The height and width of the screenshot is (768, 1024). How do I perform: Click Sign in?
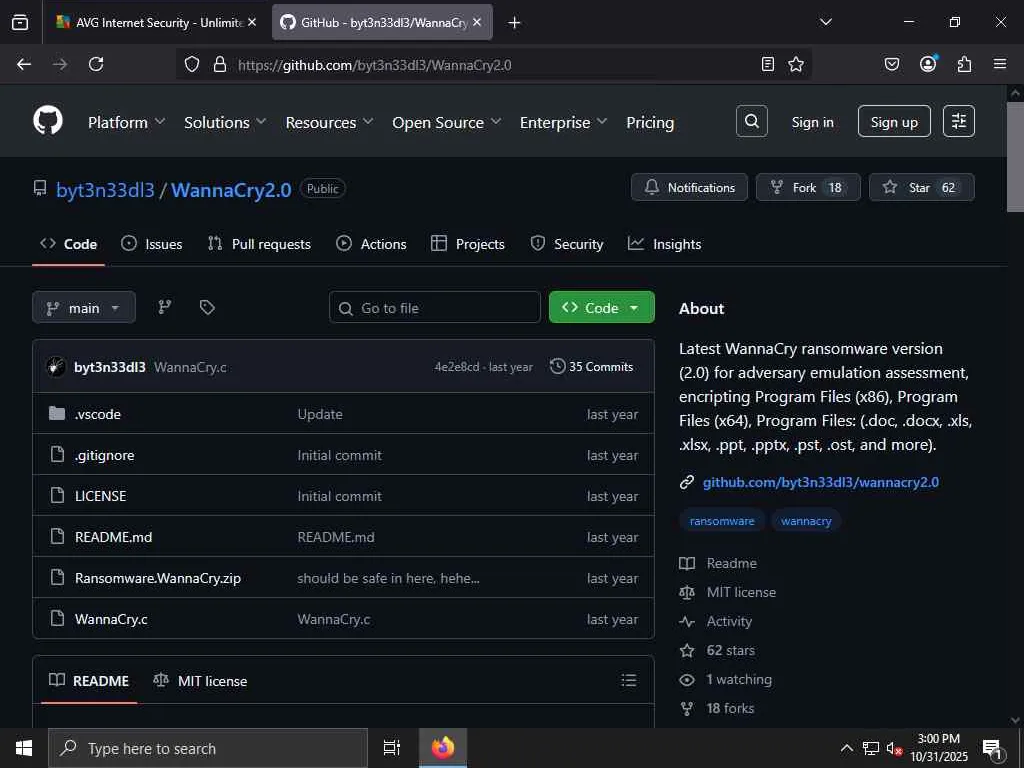812,122
